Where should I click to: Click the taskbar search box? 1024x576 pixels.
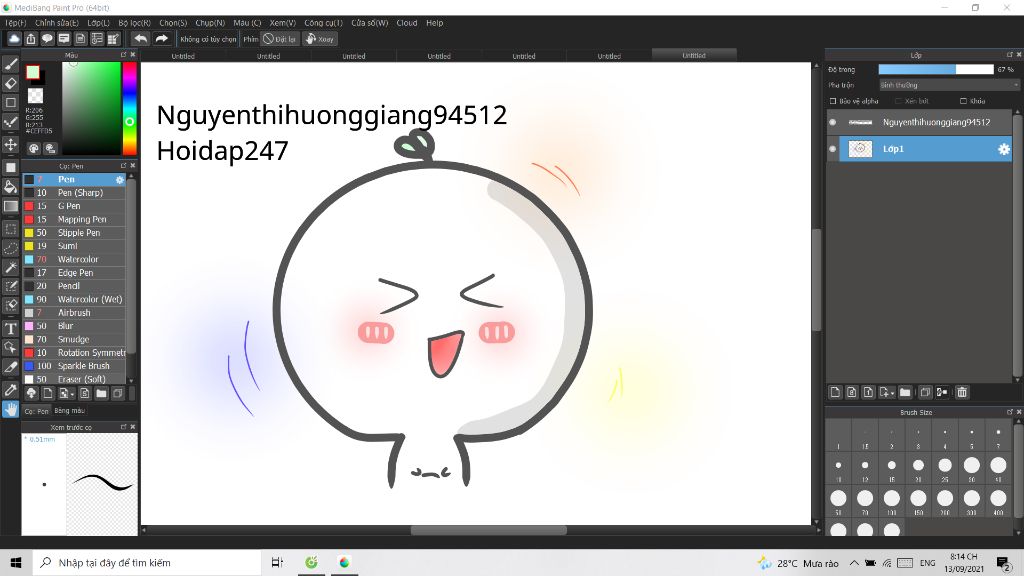click(147, 562)
